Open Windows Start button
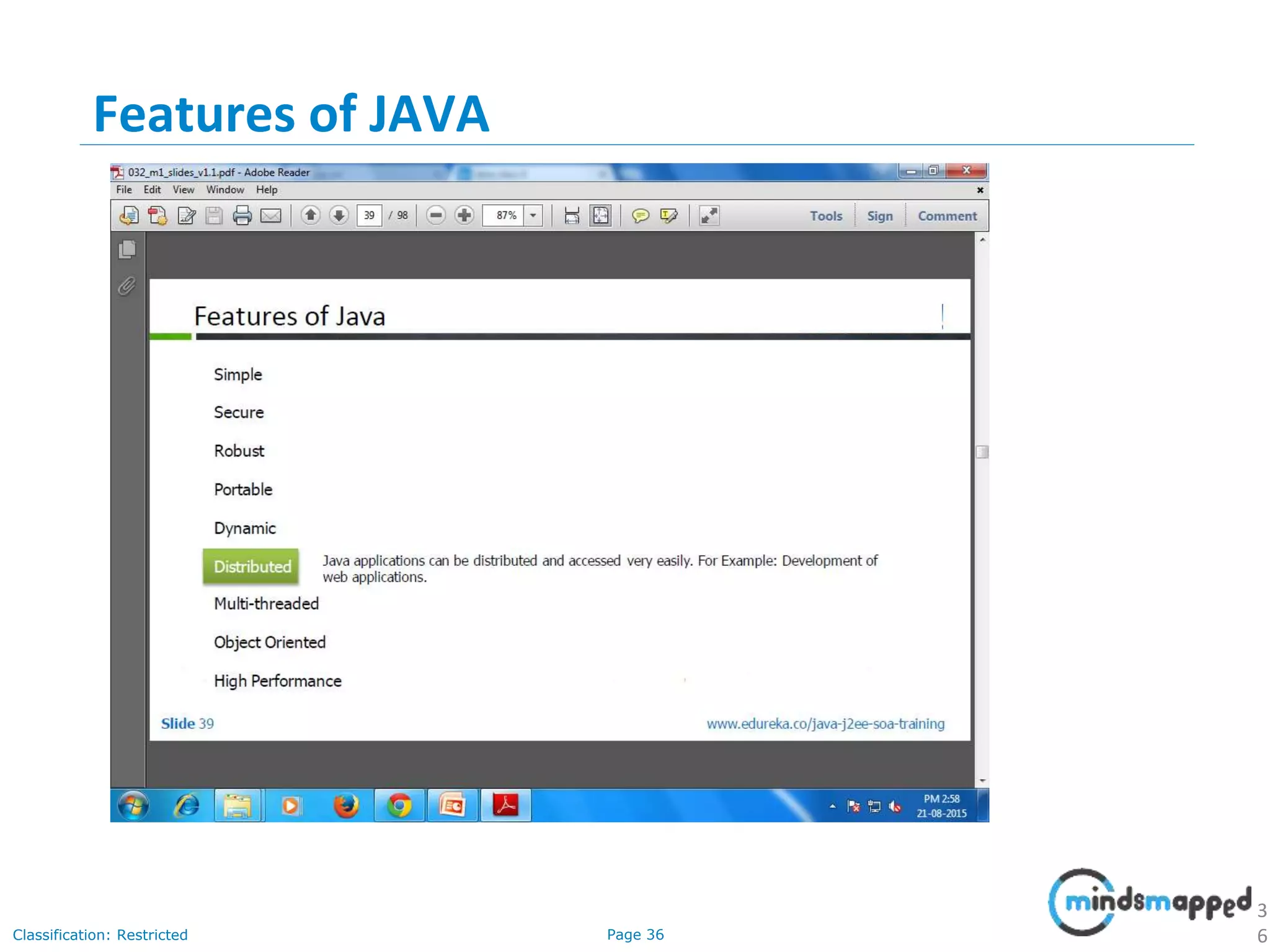 pos(133,806)
